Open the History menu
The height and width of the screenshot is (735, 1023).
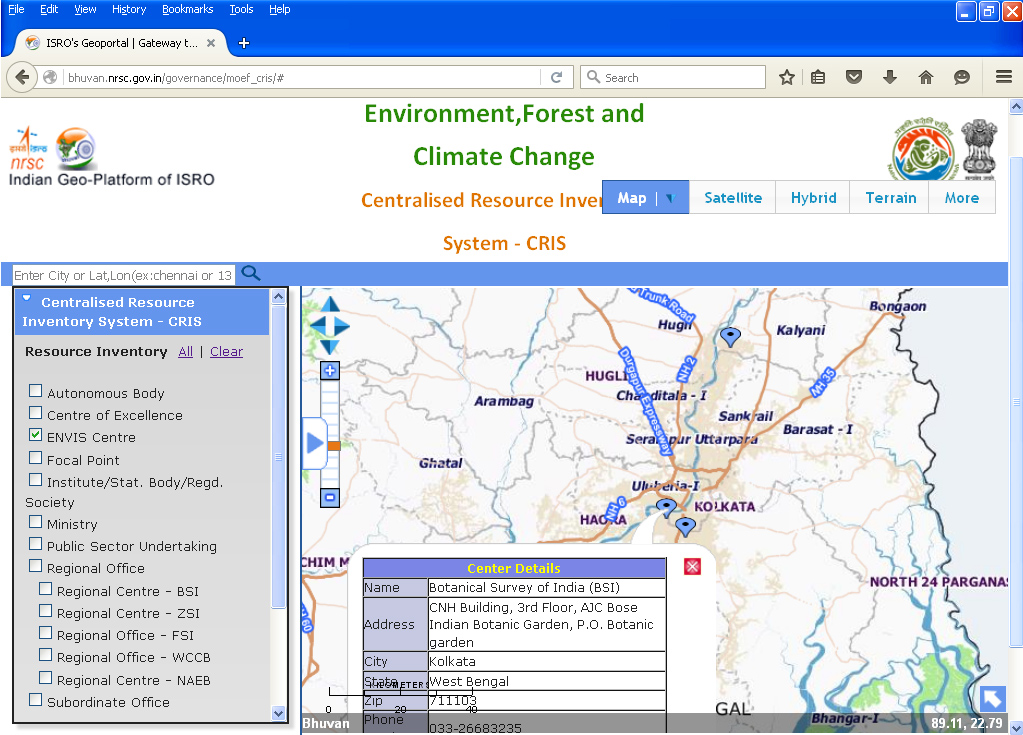coord(129,9)
